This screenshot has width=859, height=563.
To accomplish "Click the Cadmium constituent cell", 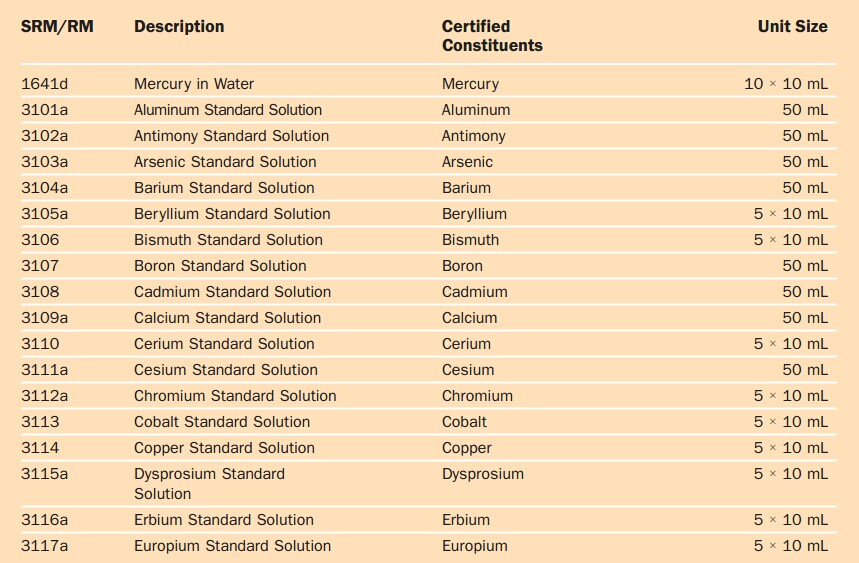I will coord(474,292).
